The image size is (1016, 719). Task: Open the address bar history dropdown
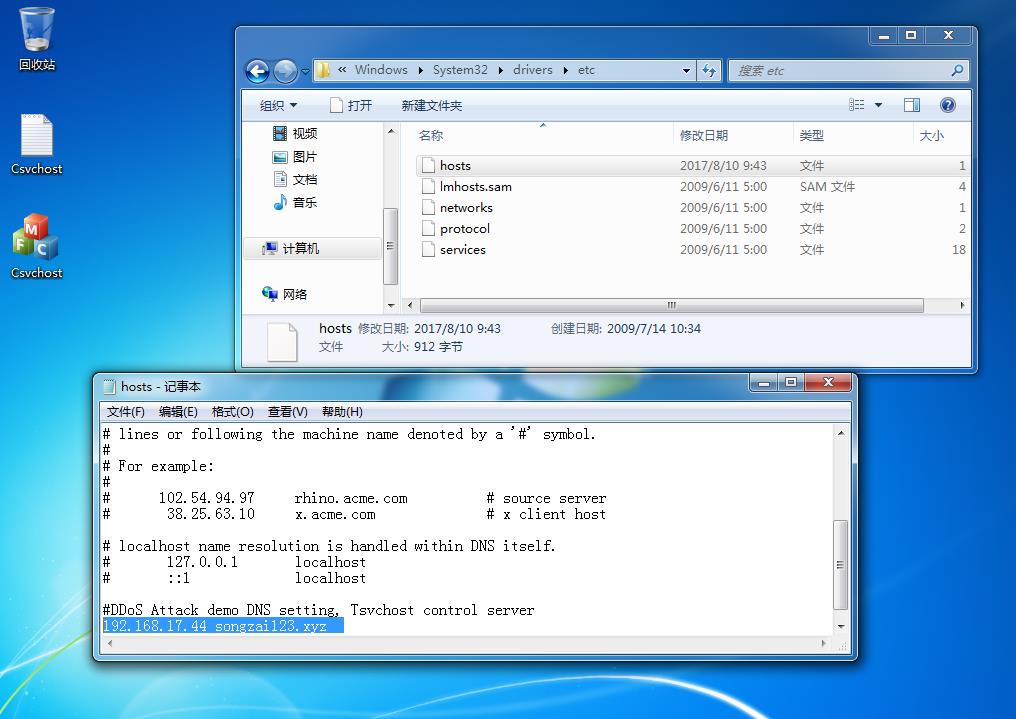686,71
